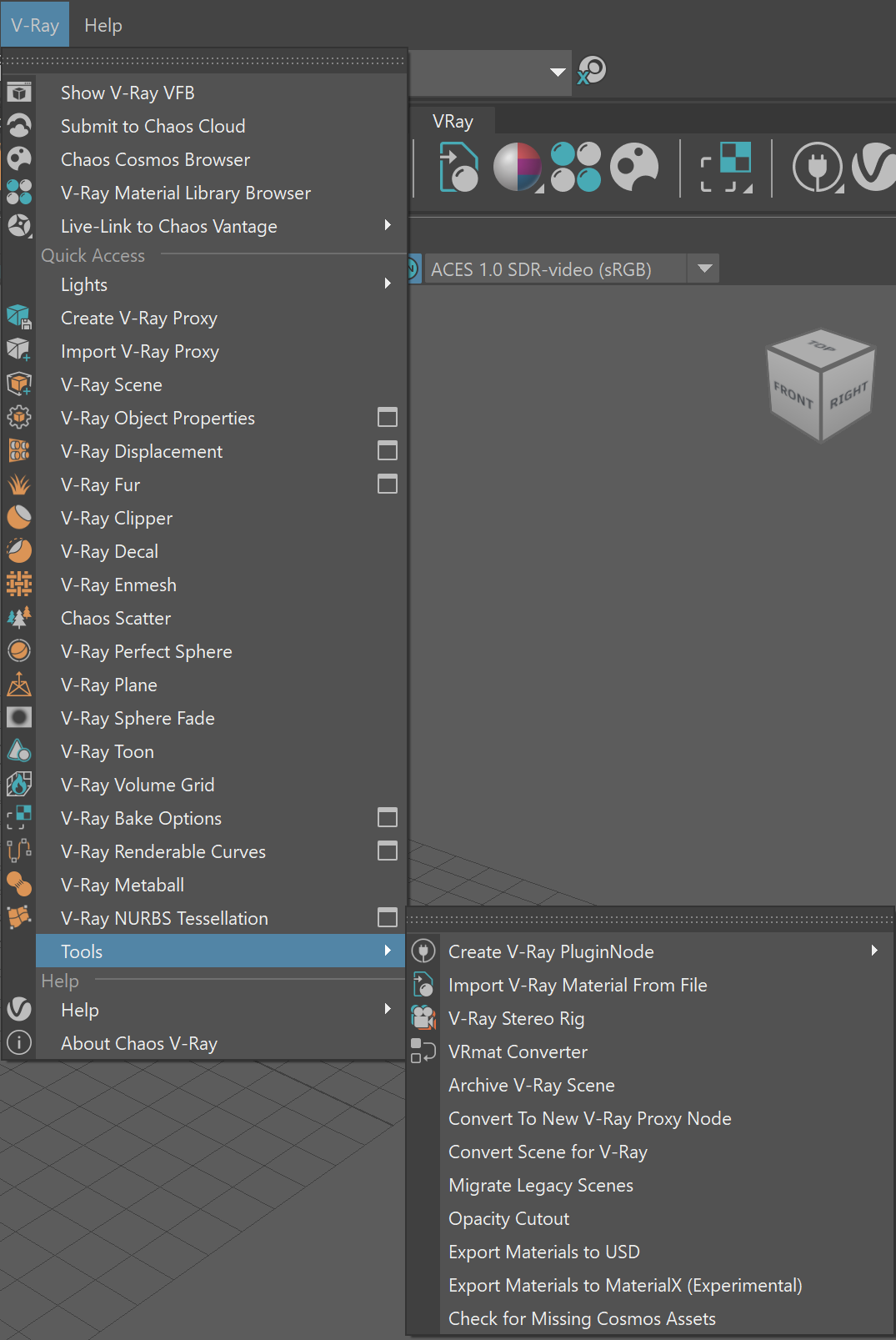
Task: Click the V-Ray Volume Grid icon
Action: [19, 785]
